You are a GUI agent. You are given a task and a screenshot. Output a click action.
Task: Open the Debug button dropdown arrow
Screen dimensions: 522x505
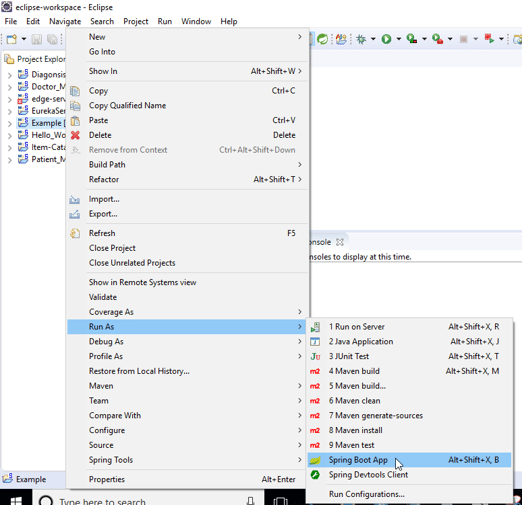[x=373, y=39]
